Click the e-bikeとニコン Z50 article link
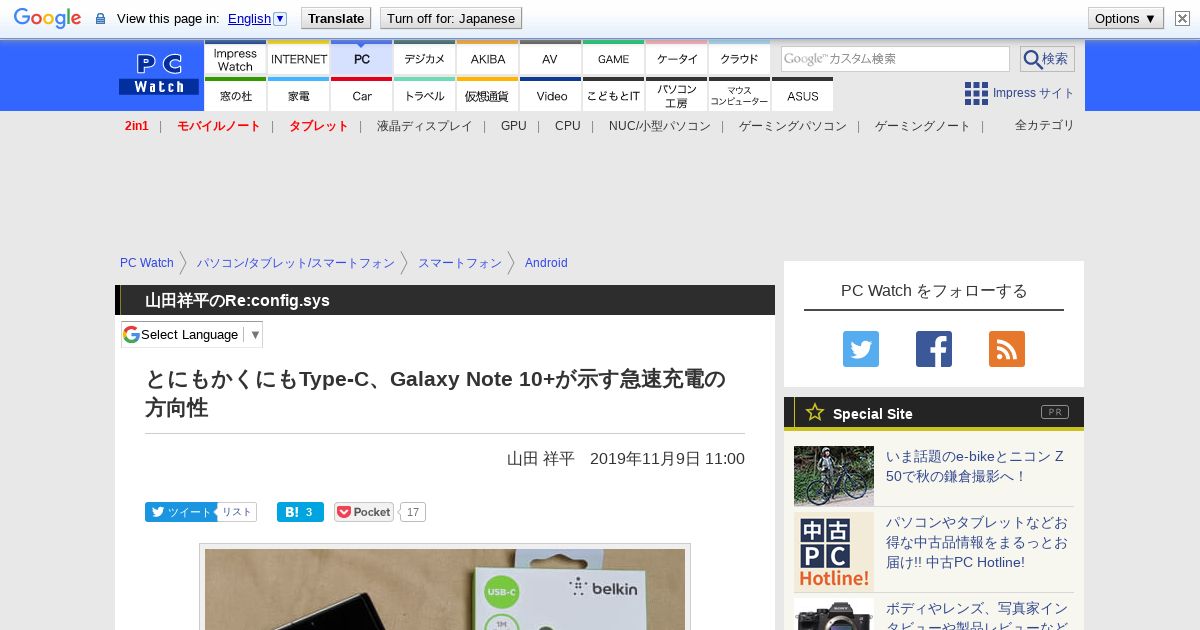This screenshot has height=630, width=1200. tap(975, 466)
